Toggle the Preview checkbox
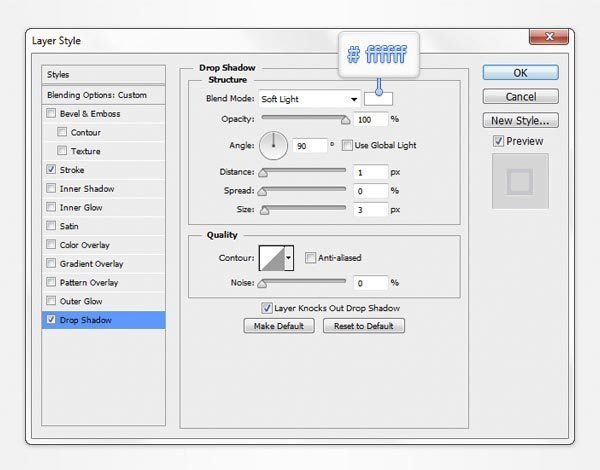600x470 pixels. [x=498, y=141]
